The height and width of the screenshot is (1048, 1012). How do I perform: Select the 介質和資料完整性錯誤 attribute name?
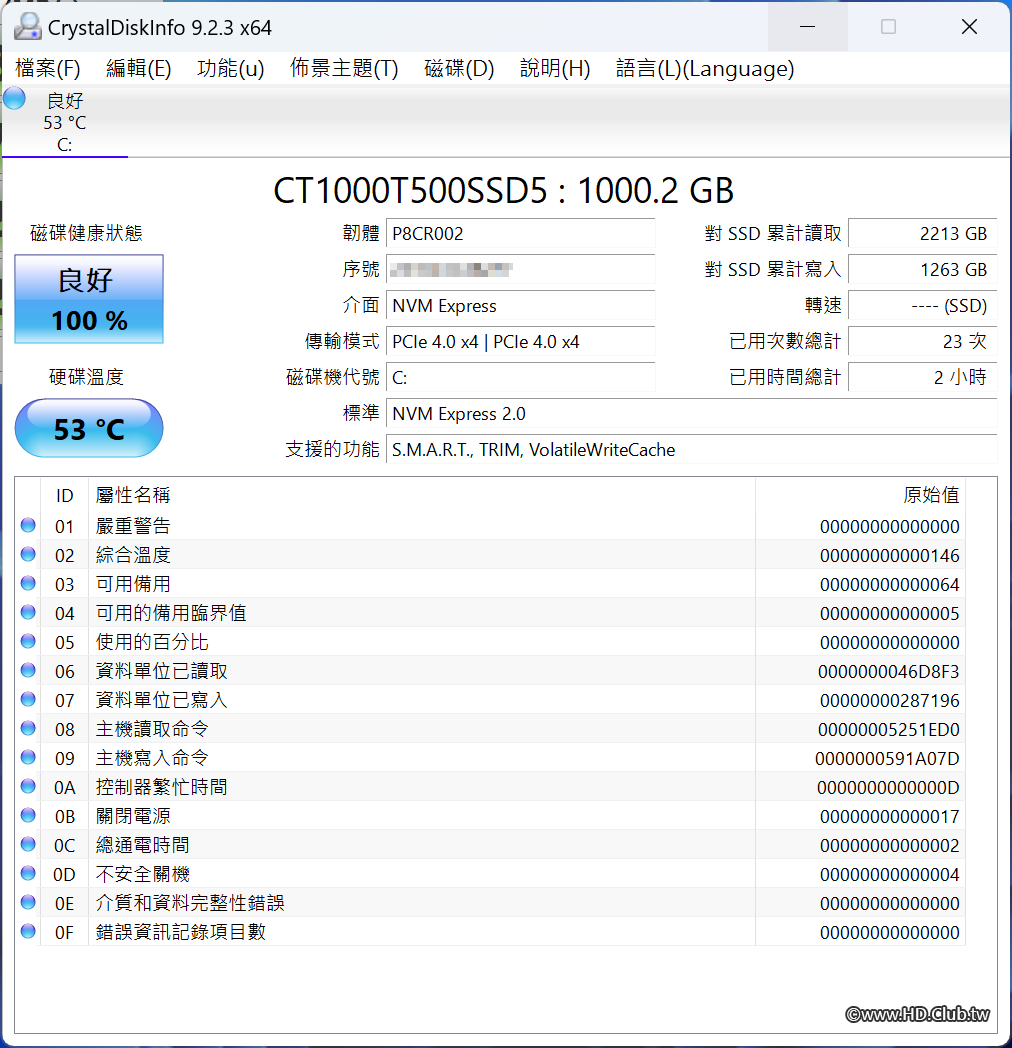pyautogui.click(x=190, y=904)
